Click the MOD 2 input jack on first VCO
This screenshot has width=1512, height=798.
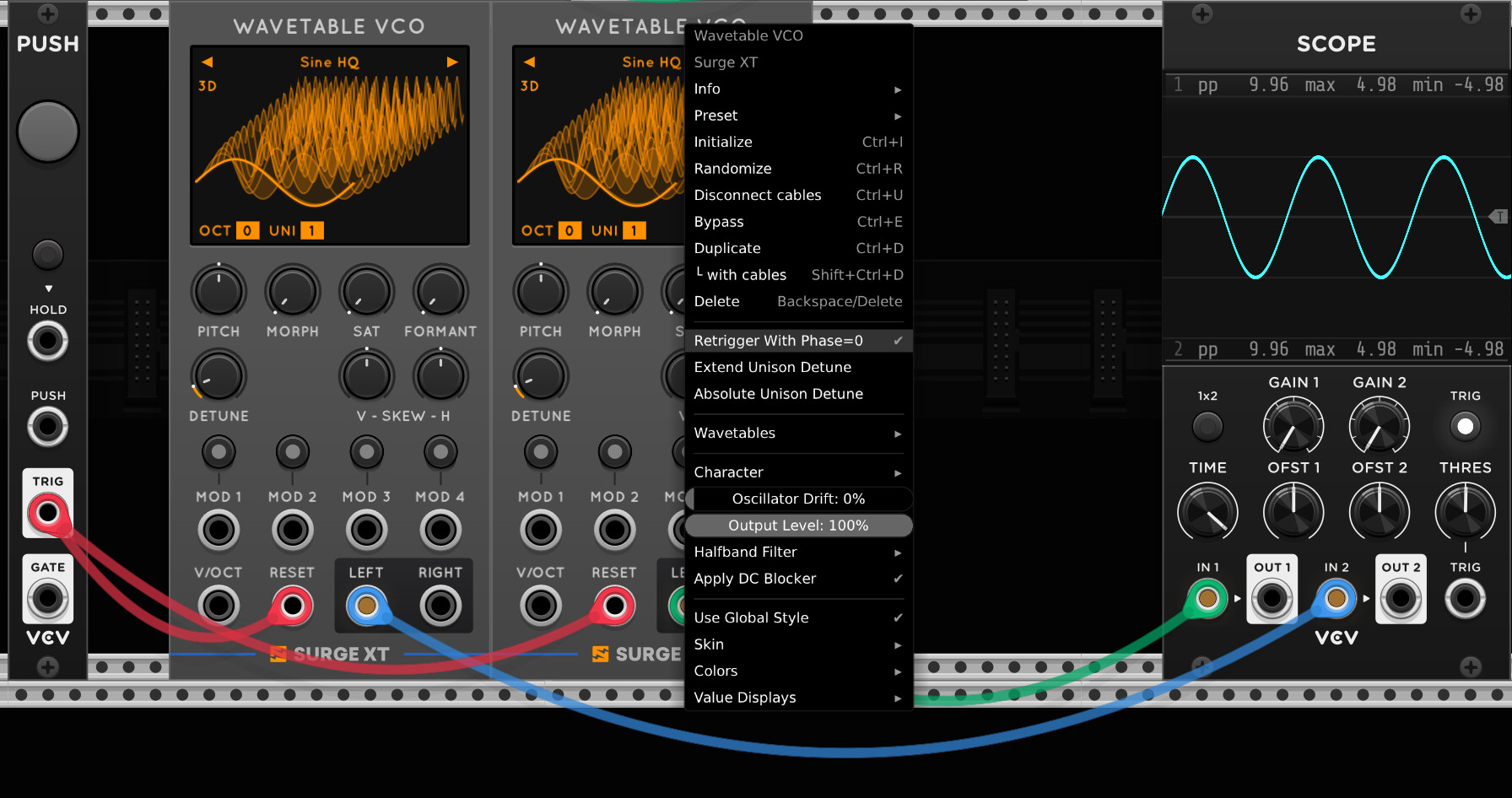tap(293, 530)
